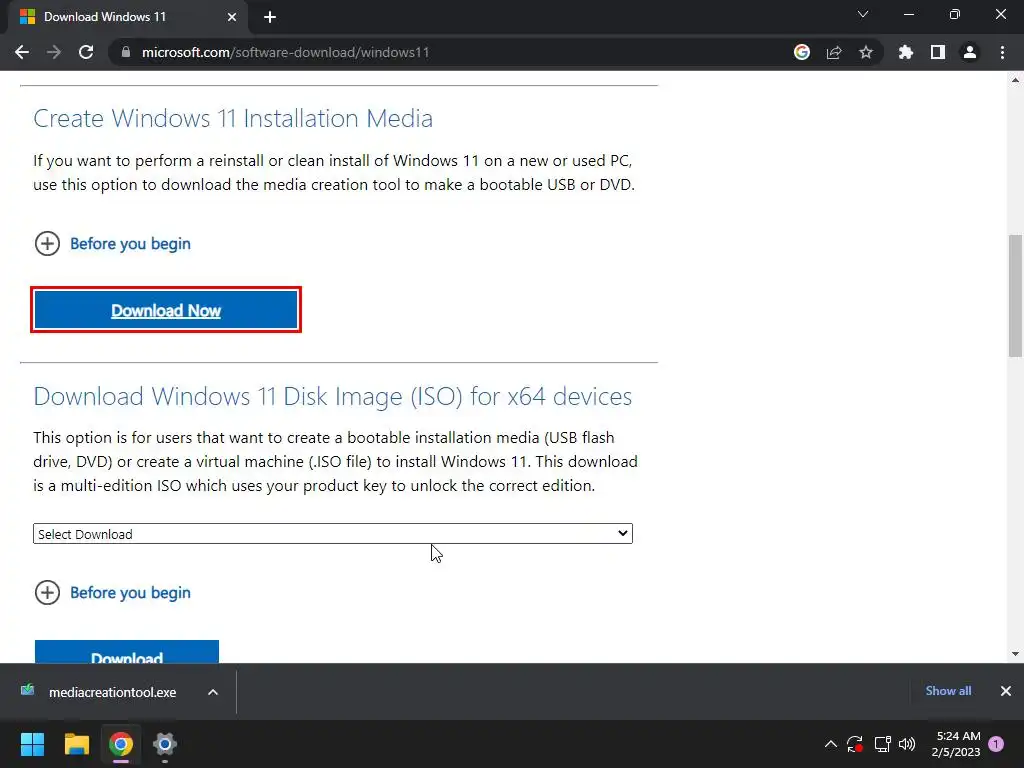Screen dimensions: 1024x768
Task: Reload the Windows 11 download page
Action: pyautogui.click(x=86, y=52)
